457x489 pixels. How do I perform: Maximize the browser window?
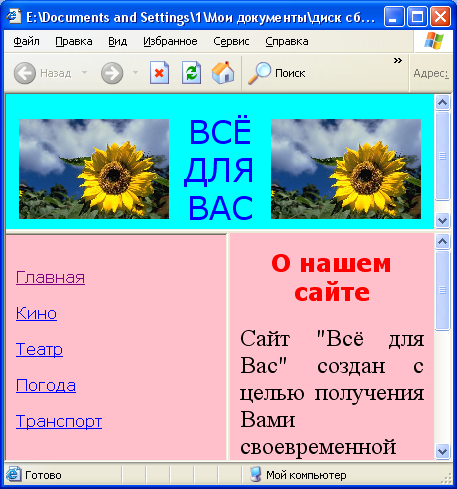coord(417,17)
